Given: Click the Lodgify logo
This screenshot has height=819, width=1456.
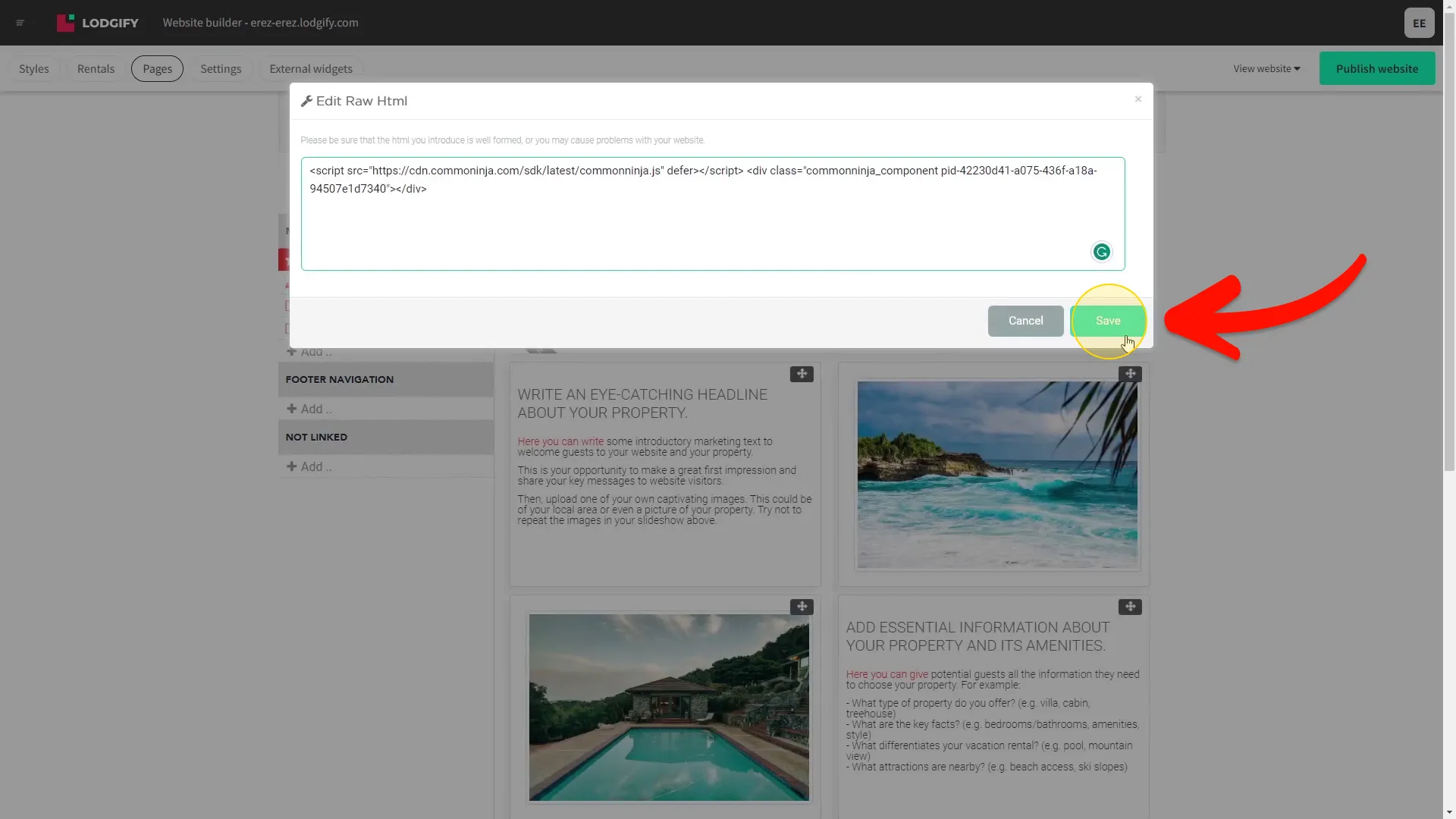Looking at the screenshot, I should (98, 23).
